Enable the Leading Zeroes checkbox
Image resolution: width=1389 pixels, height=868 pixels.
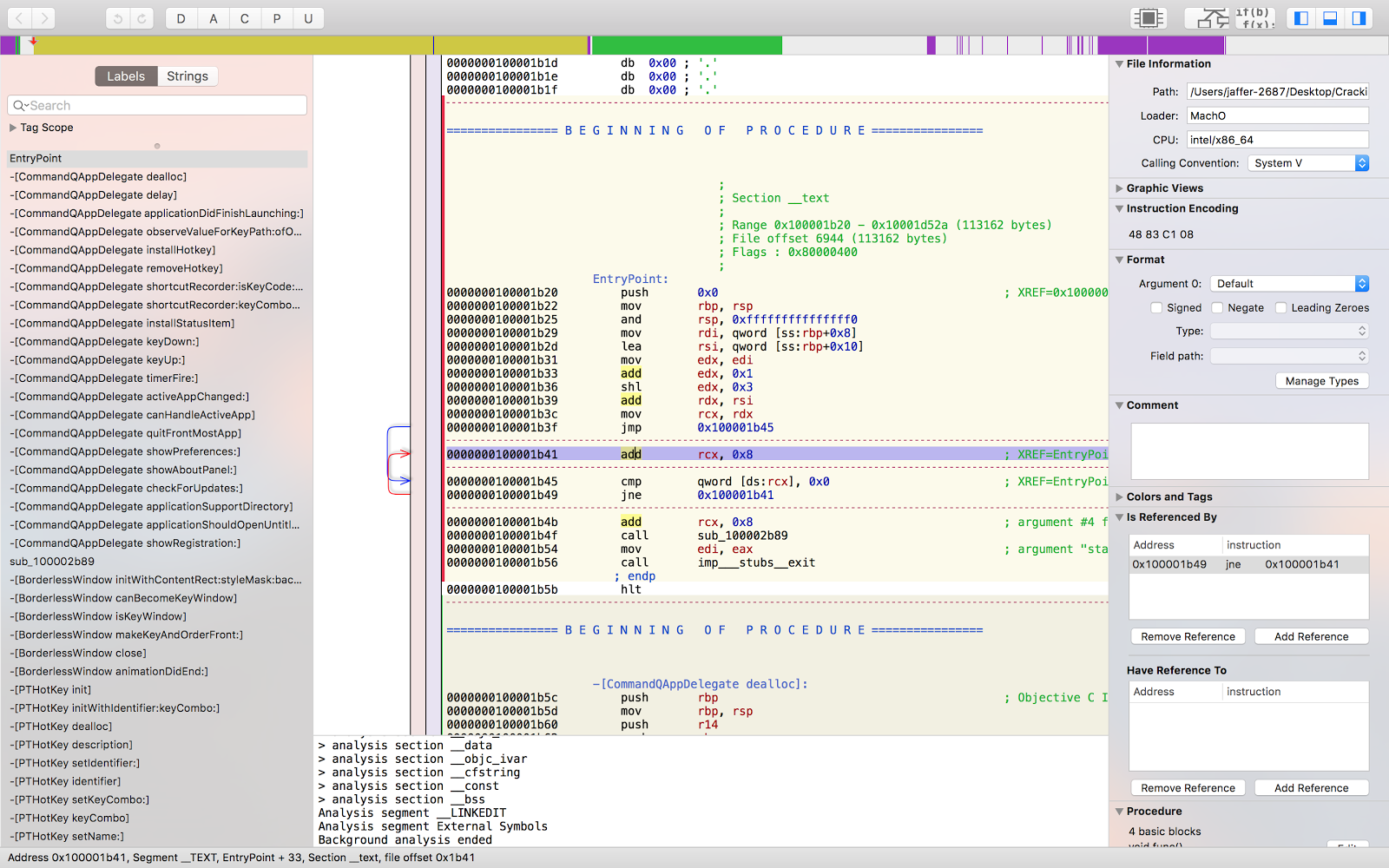[1280, 308]
